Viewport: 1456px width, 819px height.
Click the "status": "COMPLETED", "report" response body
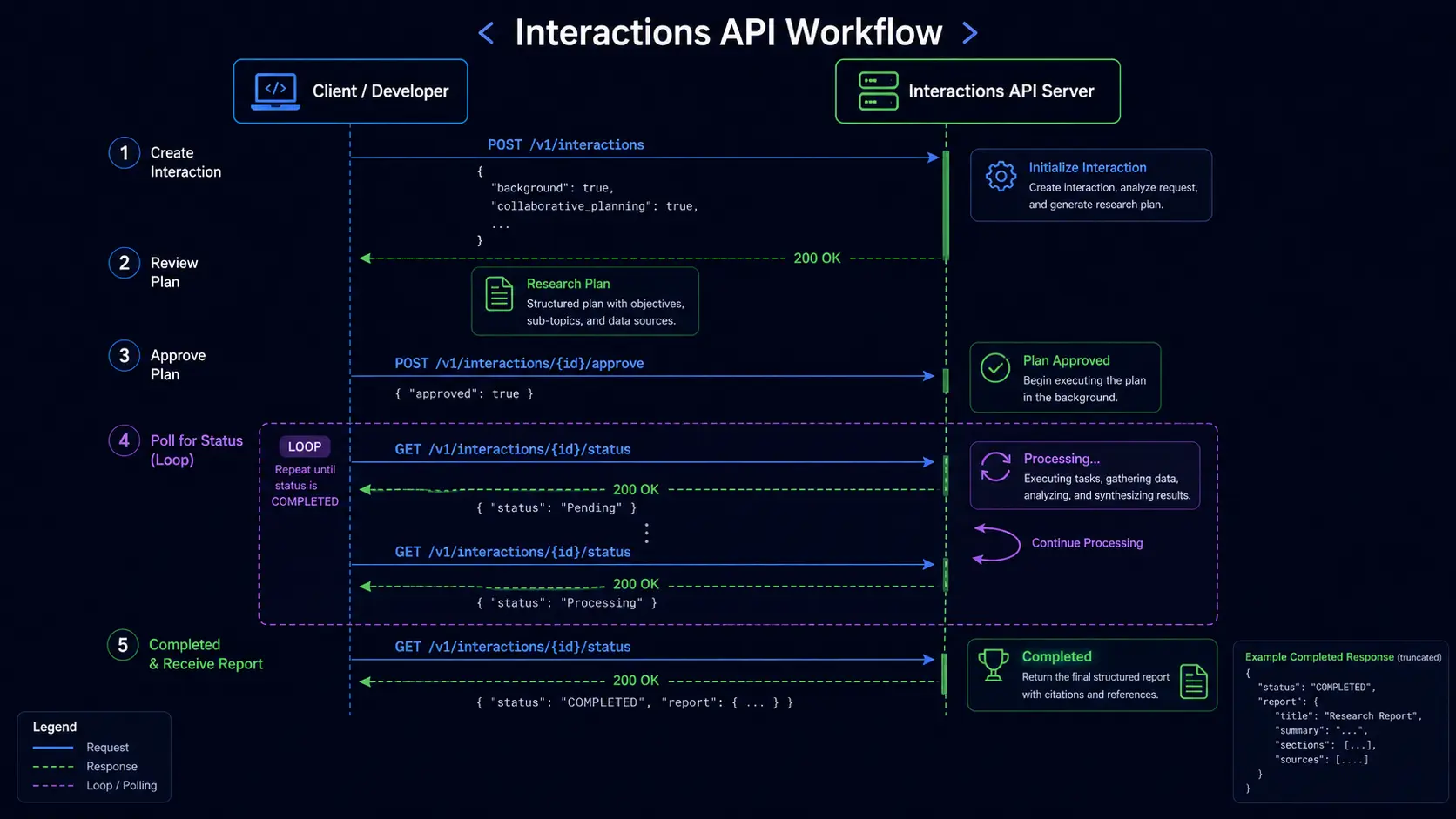click(x=635, y=702)
